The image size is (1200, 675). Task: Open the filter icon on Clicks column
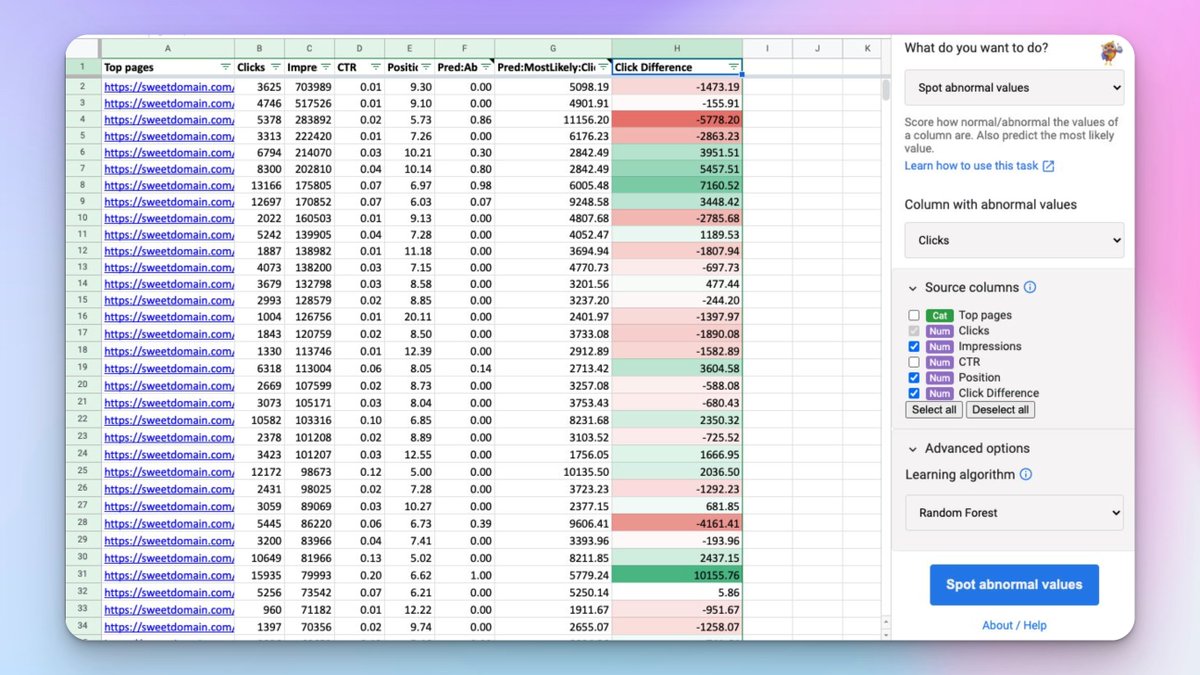point(276,67)
